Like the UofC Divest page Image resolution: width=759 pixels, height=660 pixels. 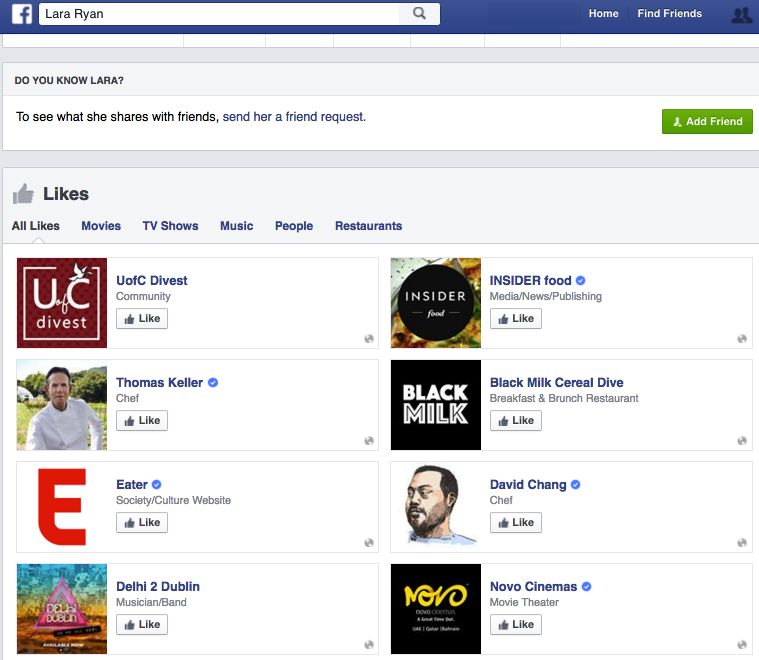142,319
